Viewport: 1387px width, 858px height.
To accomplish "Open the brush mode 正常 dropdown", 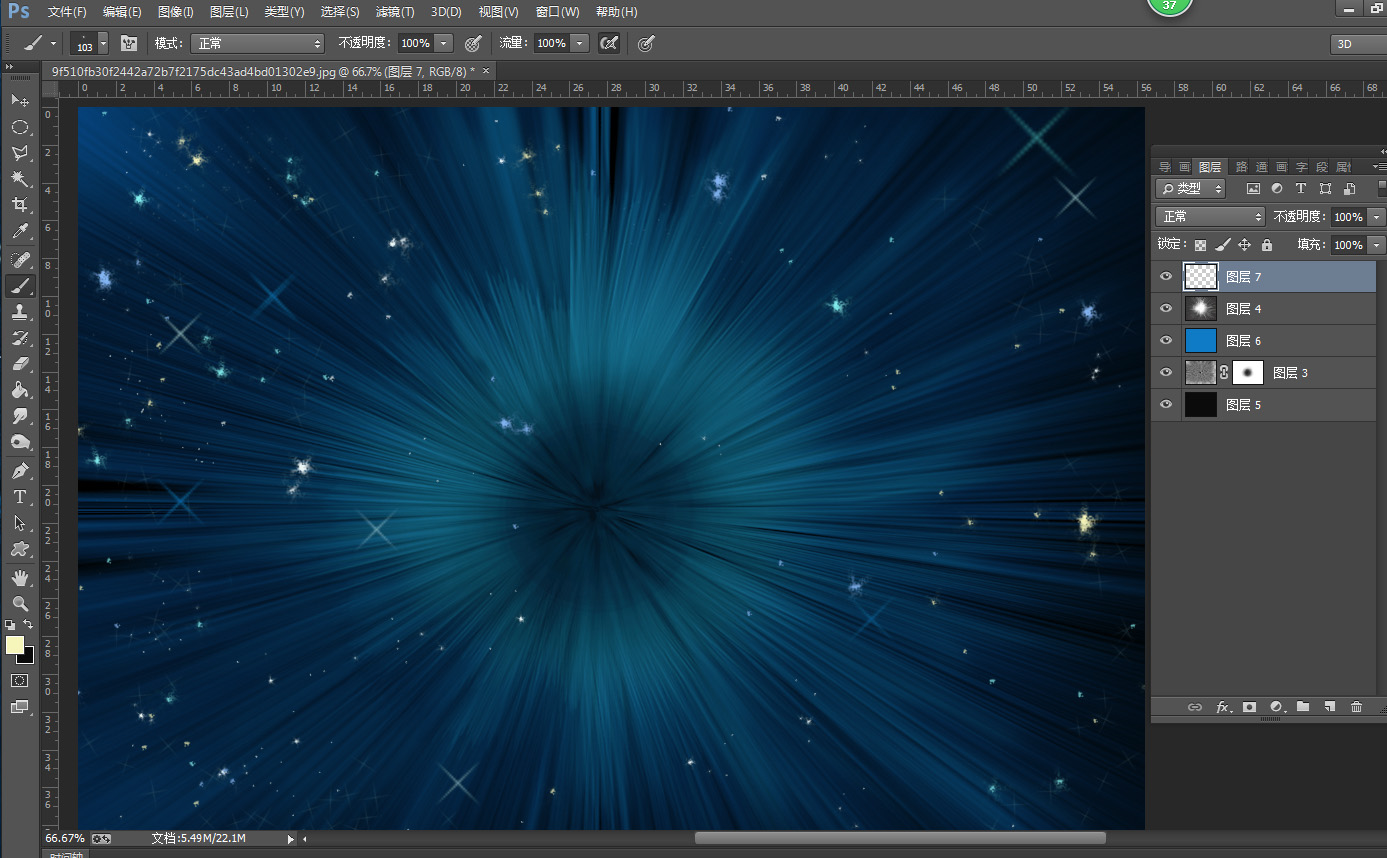I will pos(258,43).
